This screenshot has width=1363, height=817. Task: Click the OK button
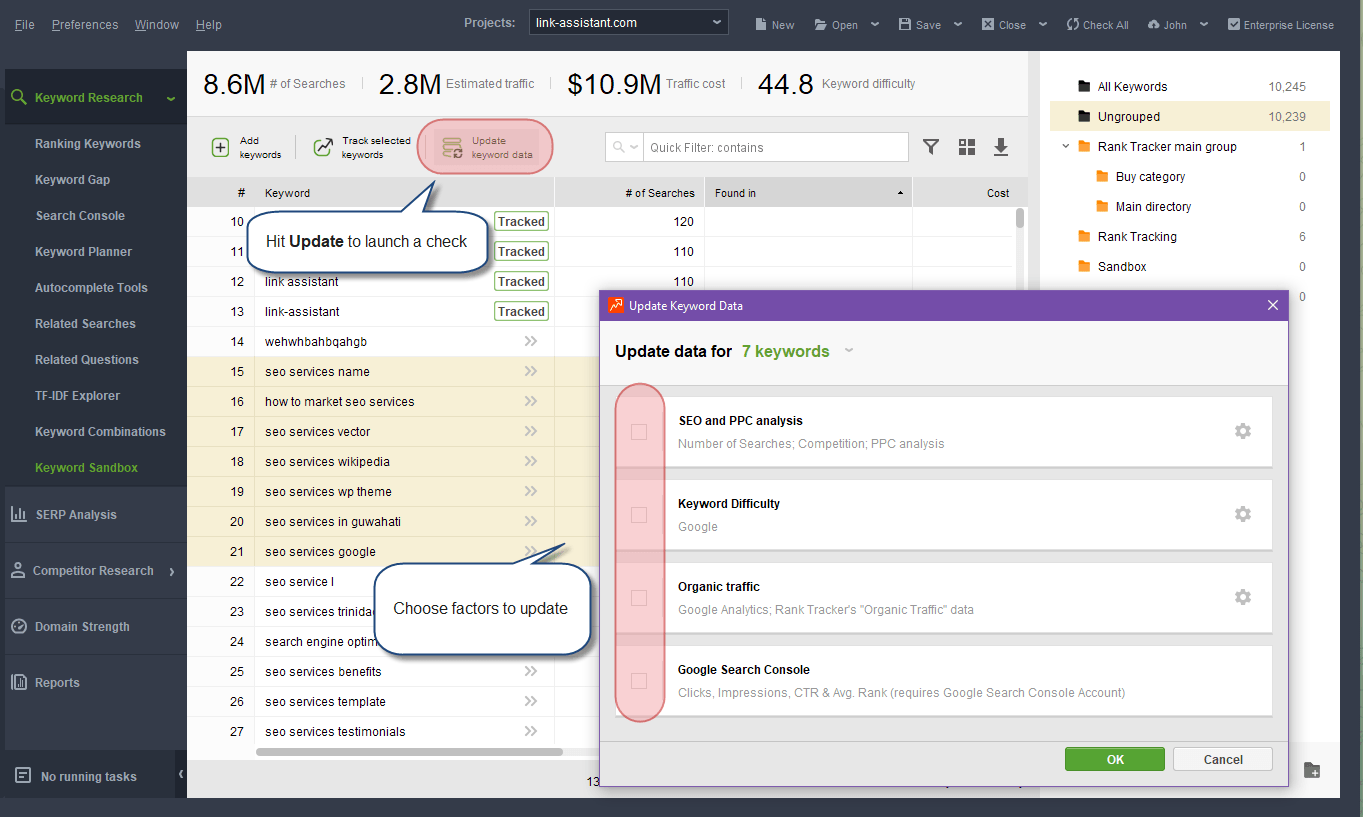click(x=1115, y=759)
